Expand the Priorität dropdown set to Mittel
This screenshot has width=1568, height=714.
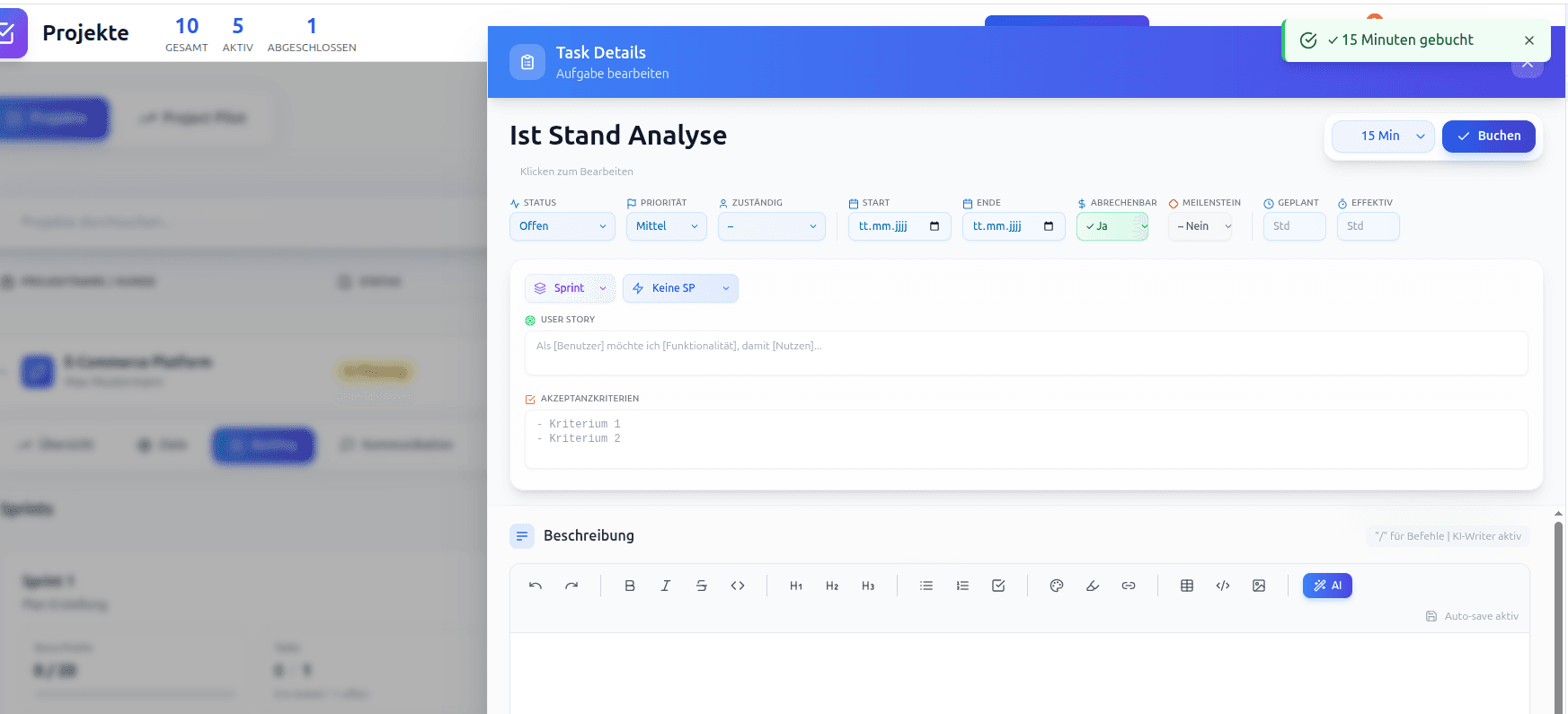[666, 226]
